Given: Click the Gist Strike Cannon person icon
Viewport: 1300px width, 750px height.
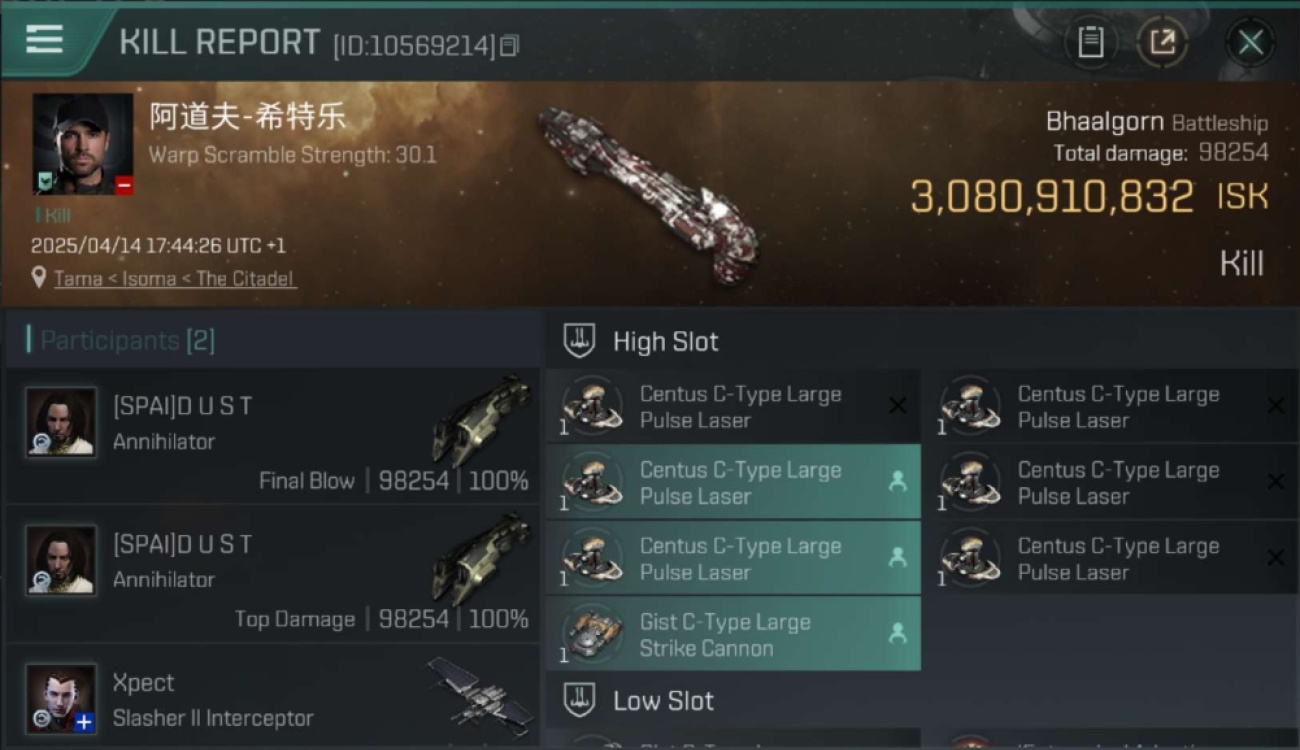Looking at the screenshot, I should (x=897, y=633).
